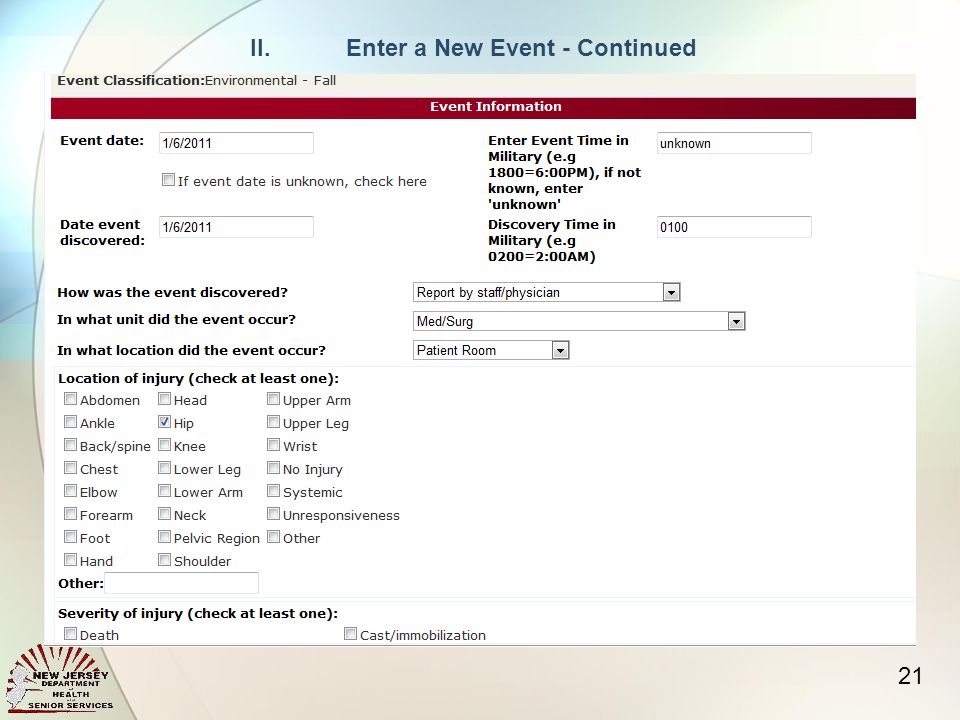Select the Back/spine checkbox
Viewport: 960px width, 720px height.
click(70, 445)
